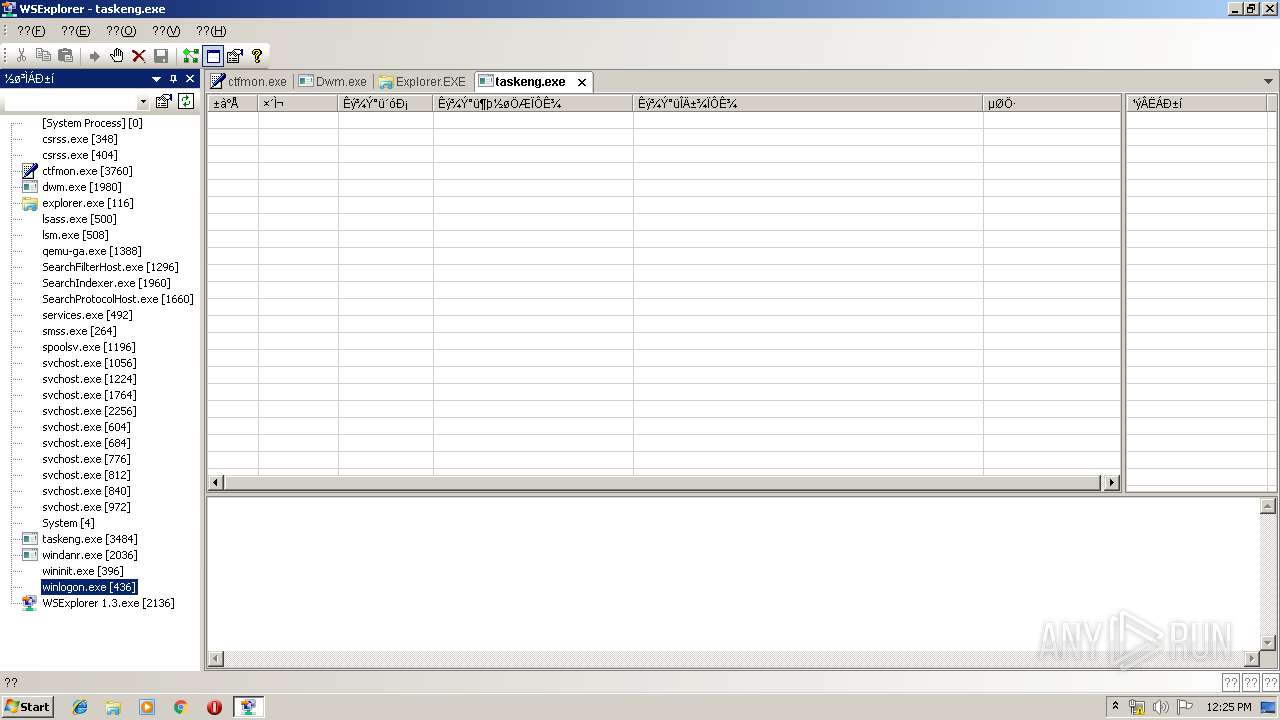Click the detail pane scroll-down arrow

pos(1268,643)
